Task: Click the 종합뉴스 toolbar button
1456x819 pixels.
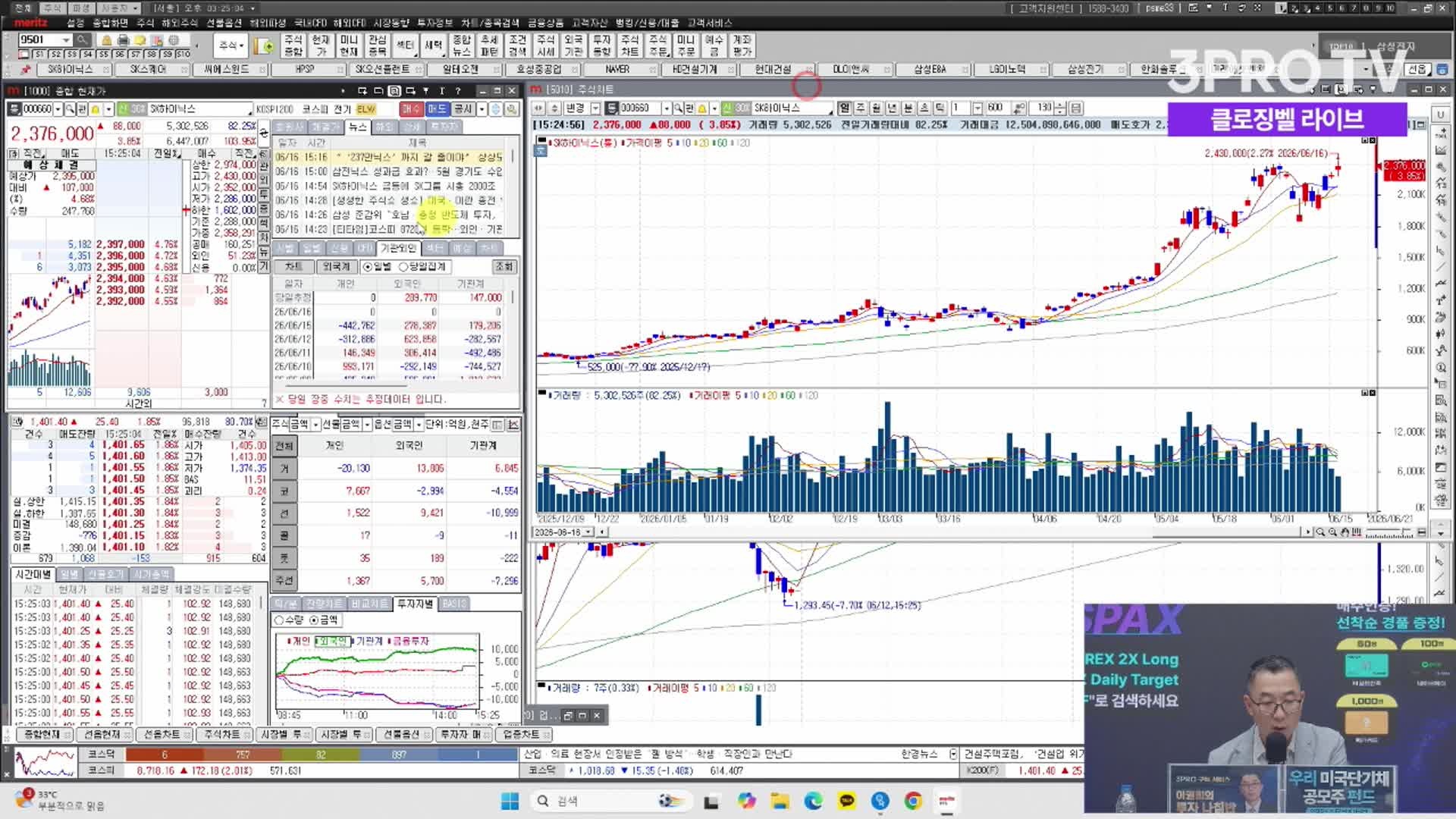Action: [x=461, y=45]
